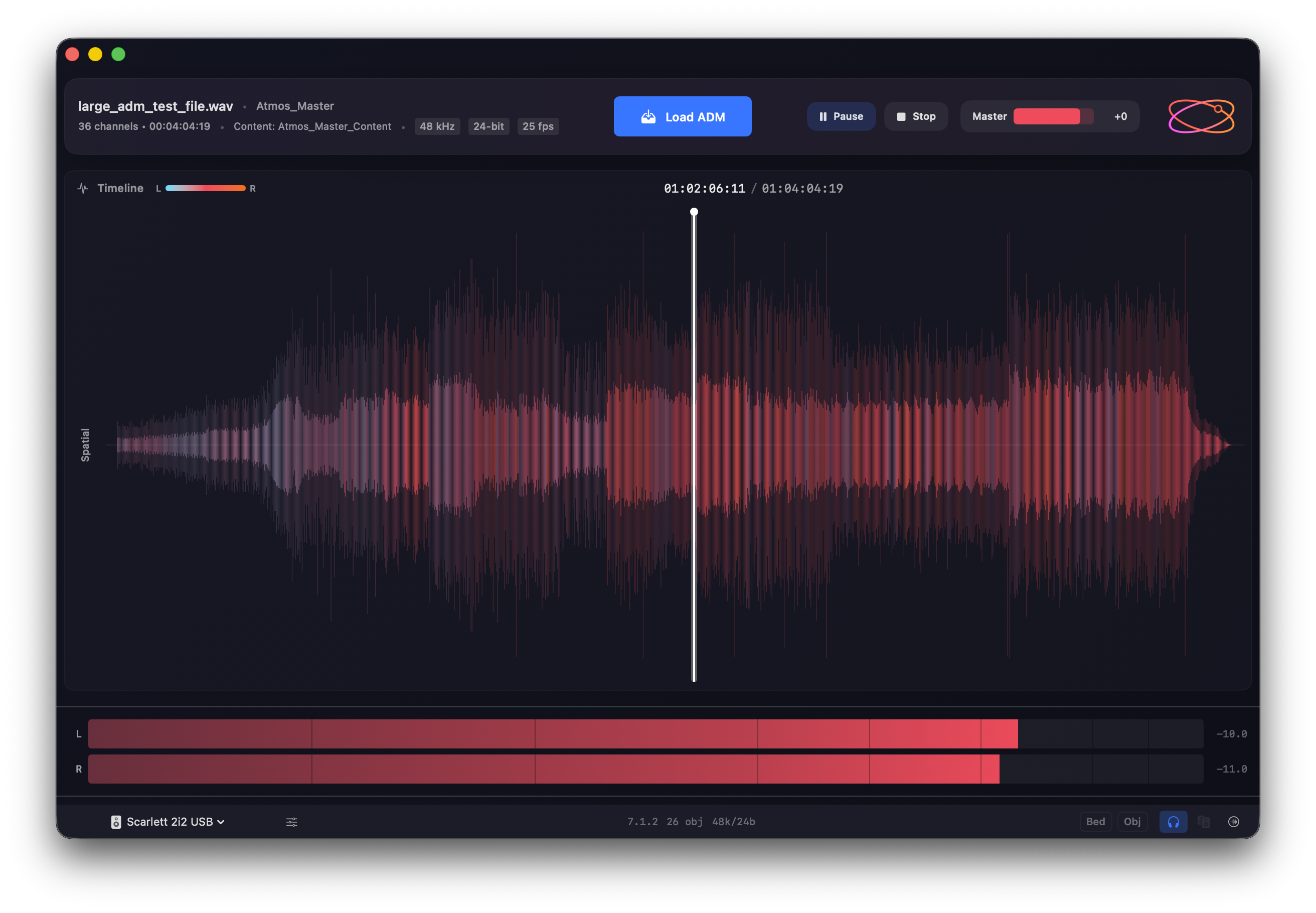Enable Obj monitoring mode
This screenshot has height=913, width=1316.
[x=1132, y=822]
